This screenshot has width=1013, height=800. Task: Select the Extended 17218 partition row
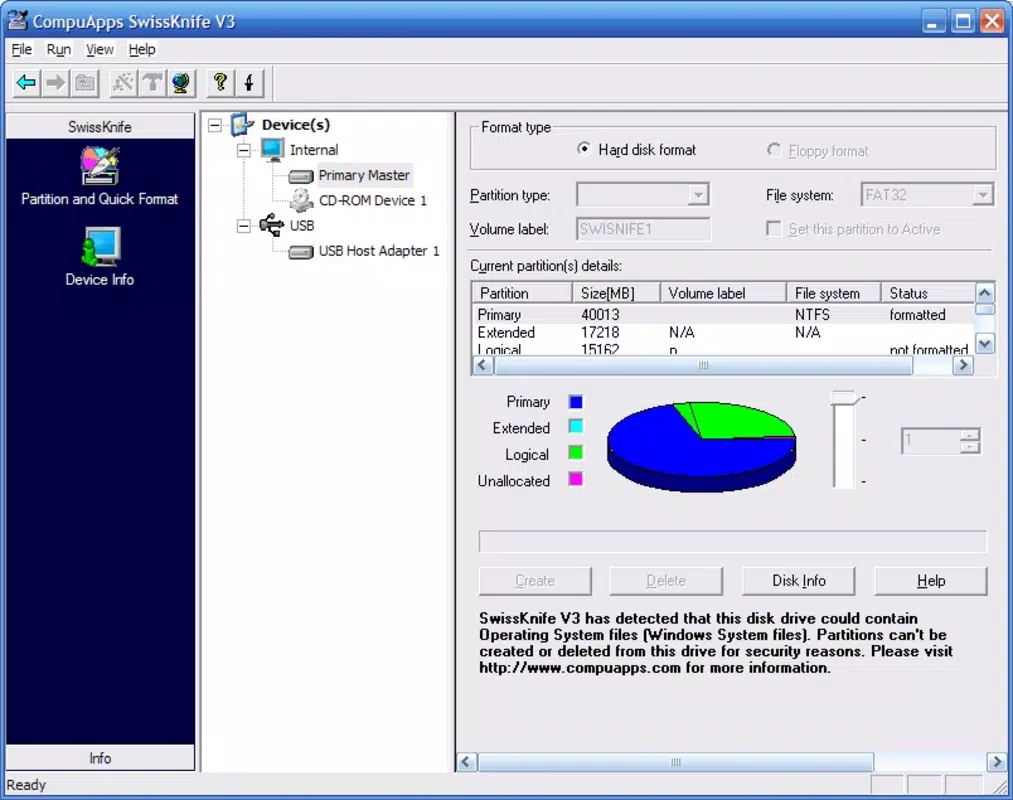(723, 332)
